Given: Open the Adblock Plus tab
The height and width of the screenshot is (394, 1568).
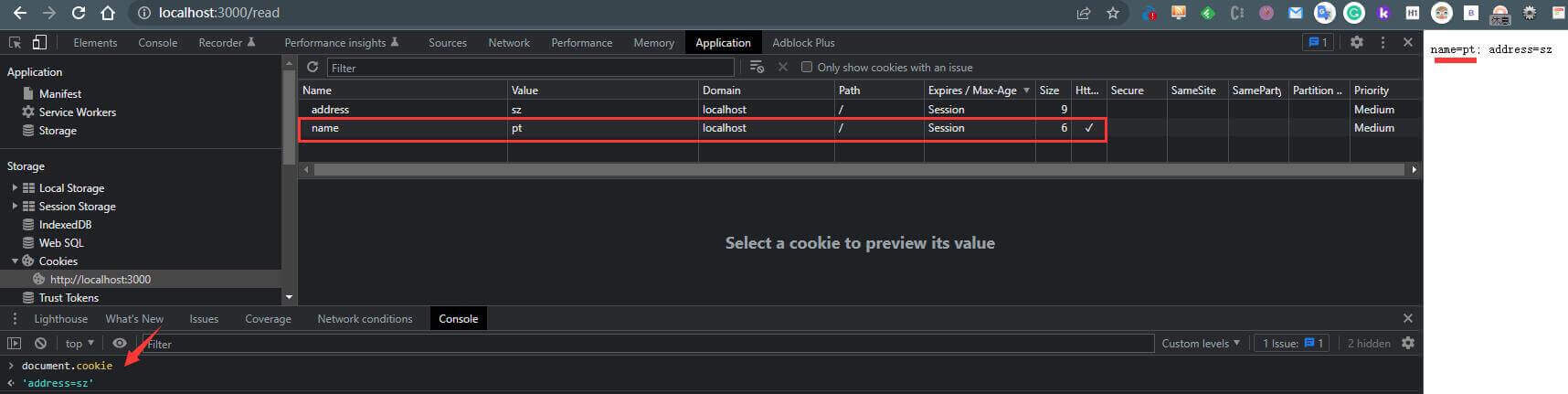Looking at the screenshot, I should pyautogui.click(x=803, y=43).
